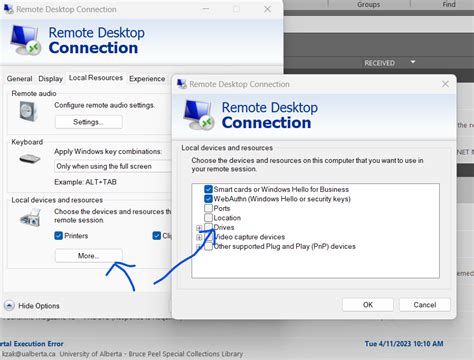Expand the Drives tree node
Screen dimensions: 474x360
(x=199, y=228)
